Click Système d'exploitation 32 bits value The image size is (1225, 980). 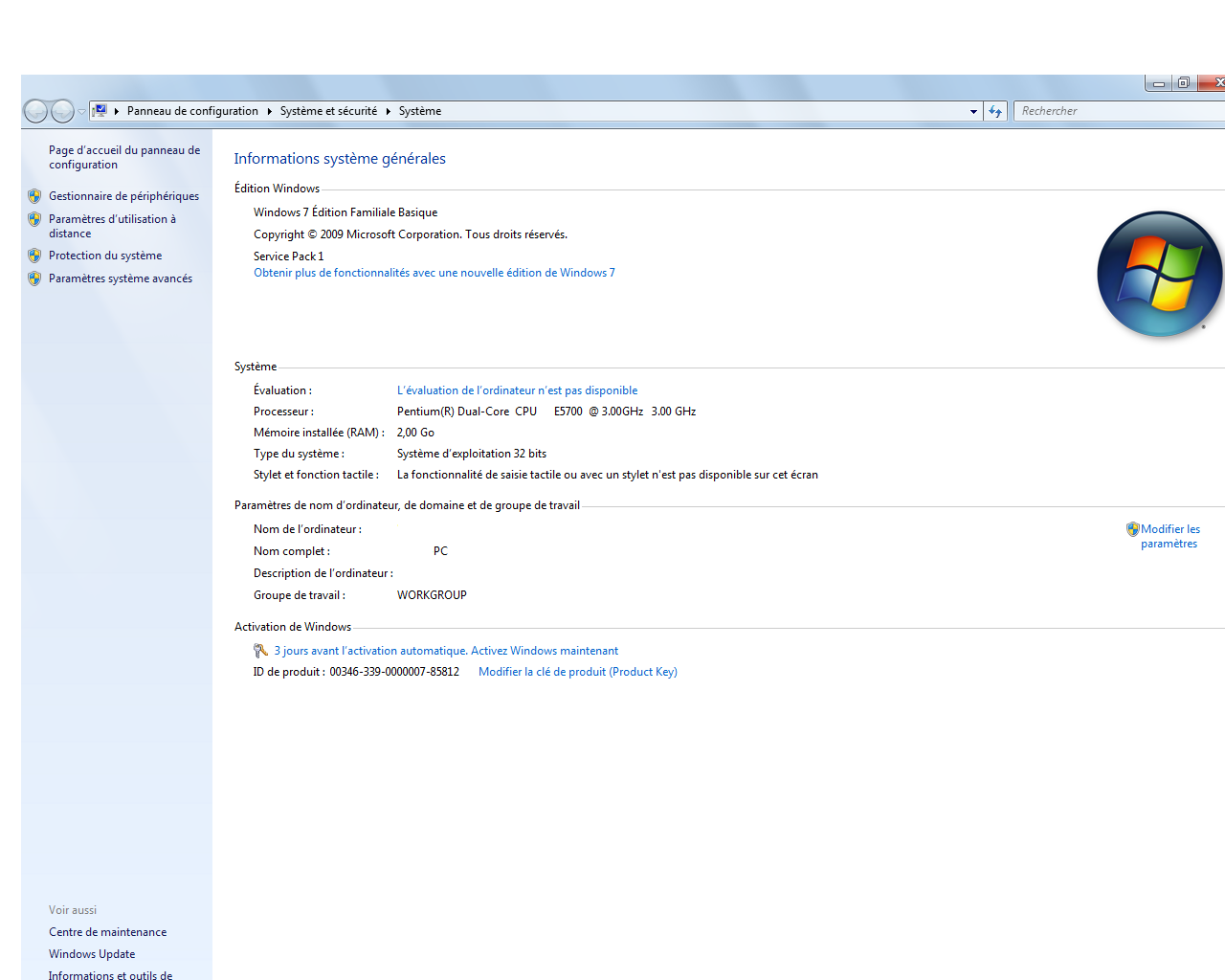pyautogui.click(x=472, y=454)
